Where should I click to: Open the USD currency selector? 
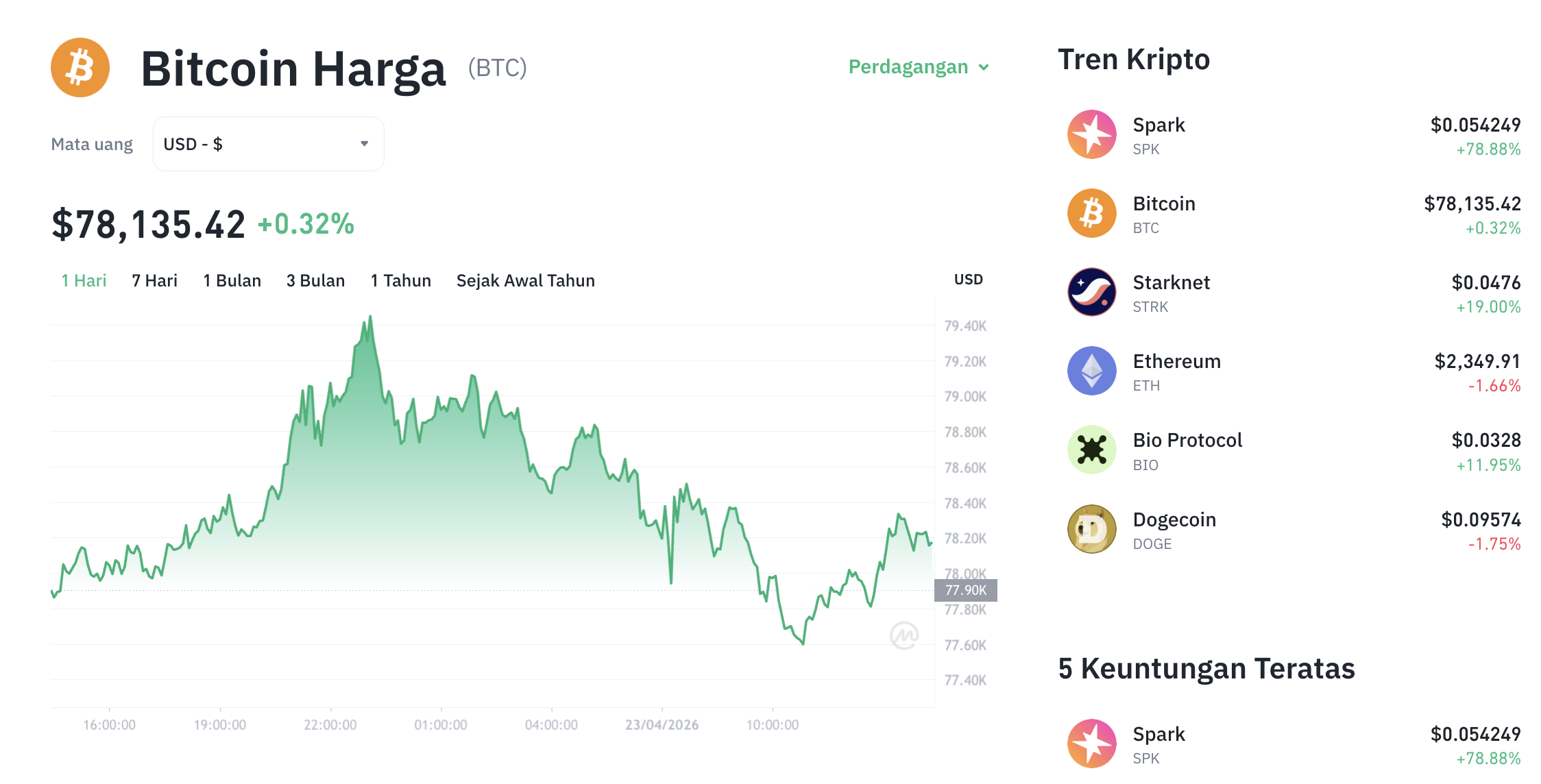[x=268, y=143]
